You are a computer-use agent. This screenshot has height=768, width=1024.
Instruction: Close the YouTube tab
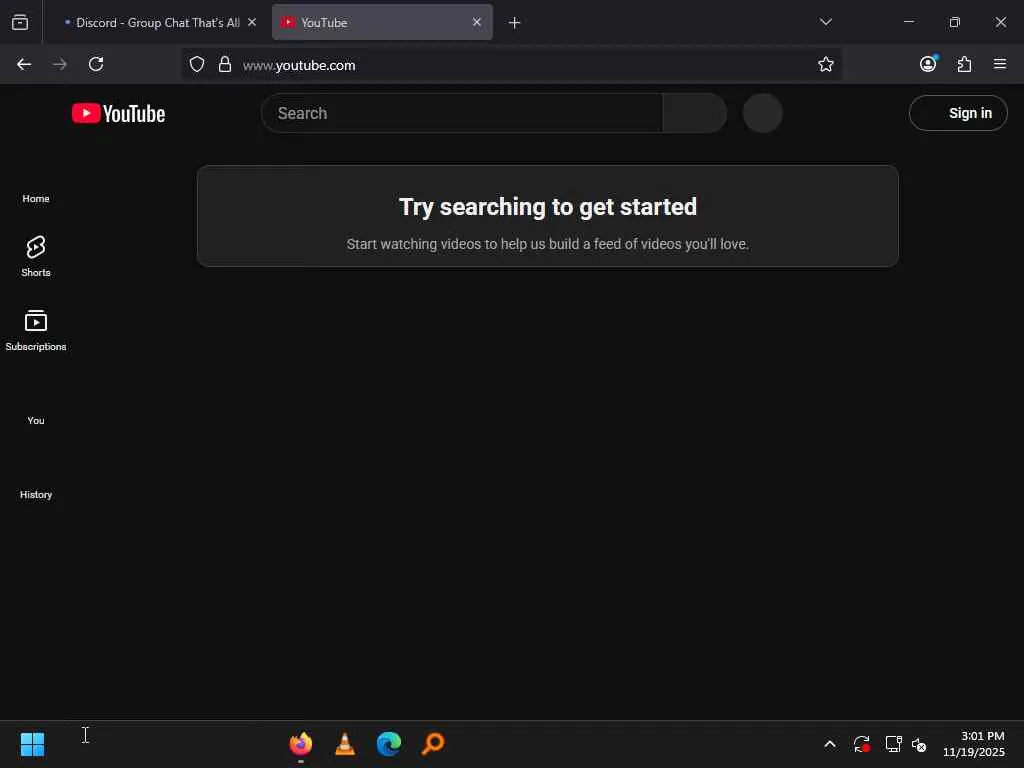pos(477,22)
